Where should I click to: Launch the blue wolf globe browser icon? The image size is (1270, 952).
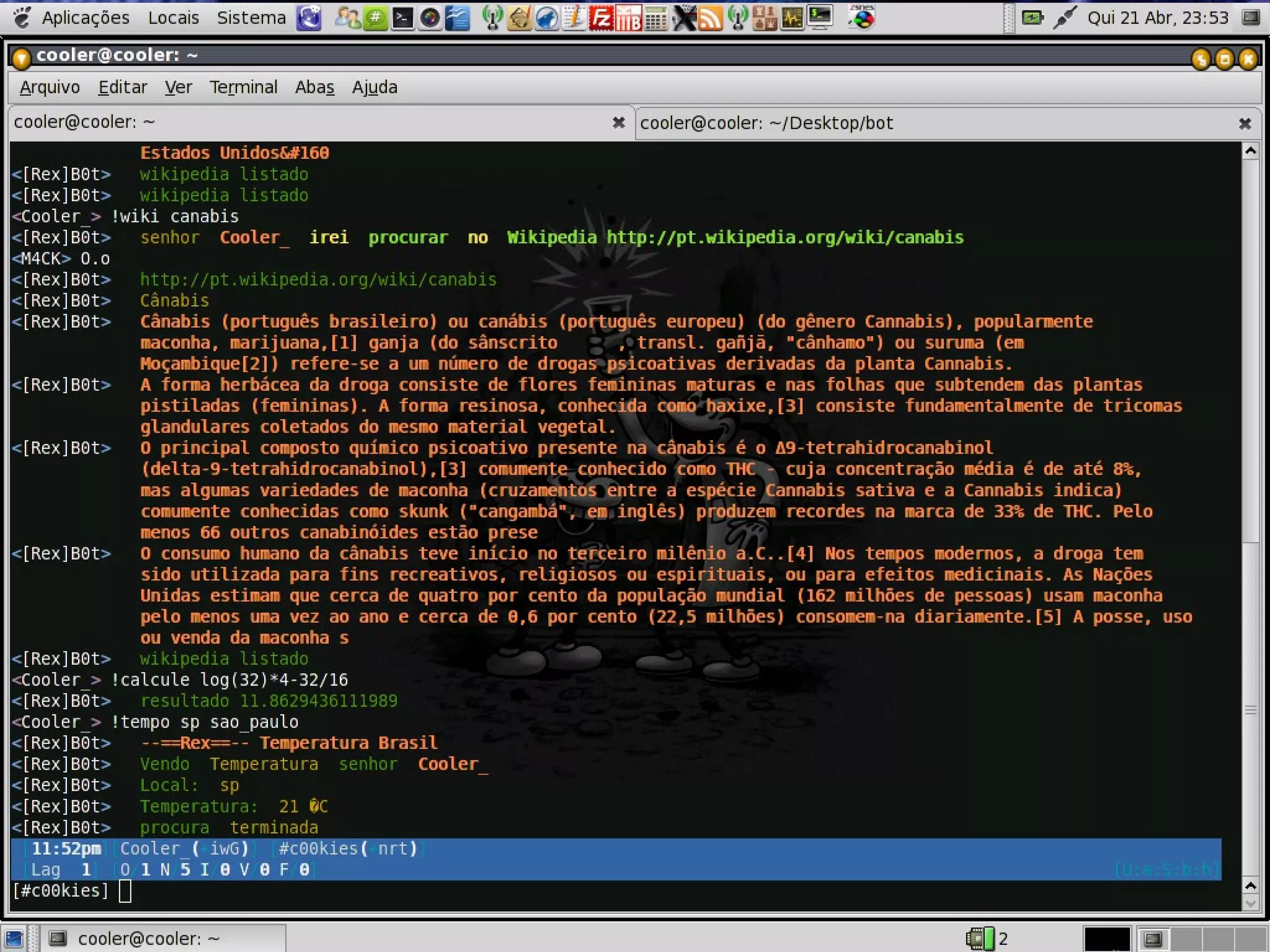(546, 17)
